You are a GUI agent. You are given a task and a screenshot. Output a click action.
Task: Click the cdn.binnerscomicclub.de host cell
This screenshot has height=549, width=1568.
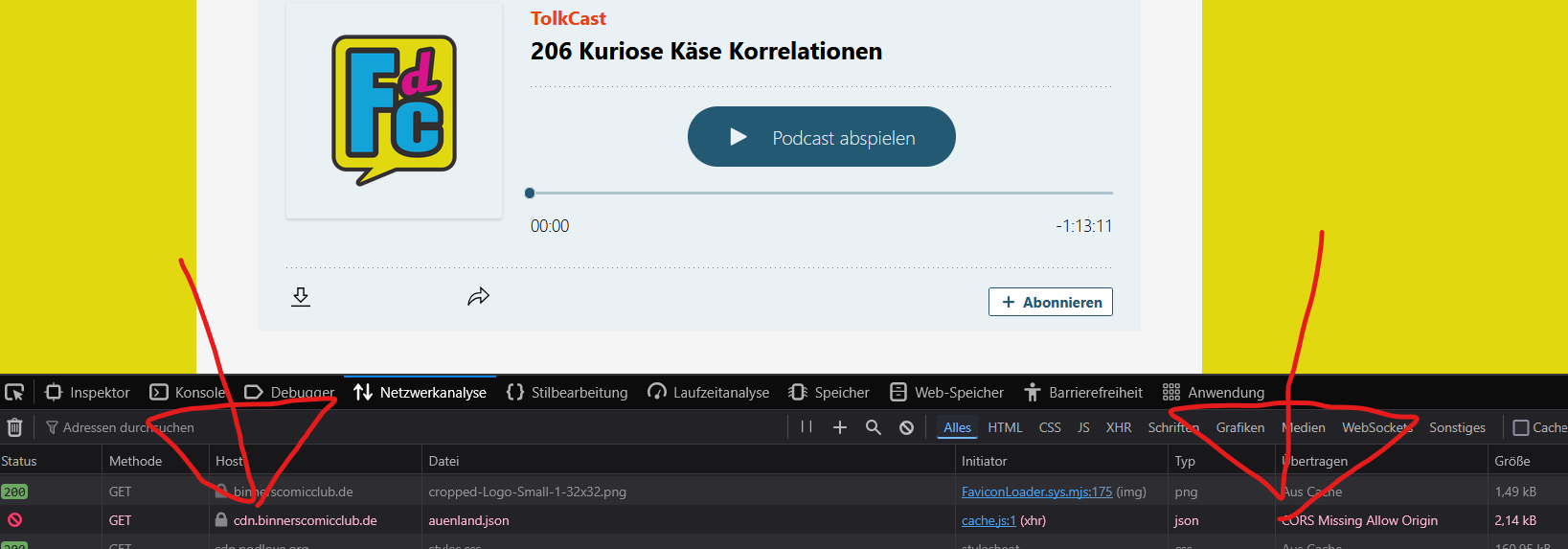click(x=305, y=520)
